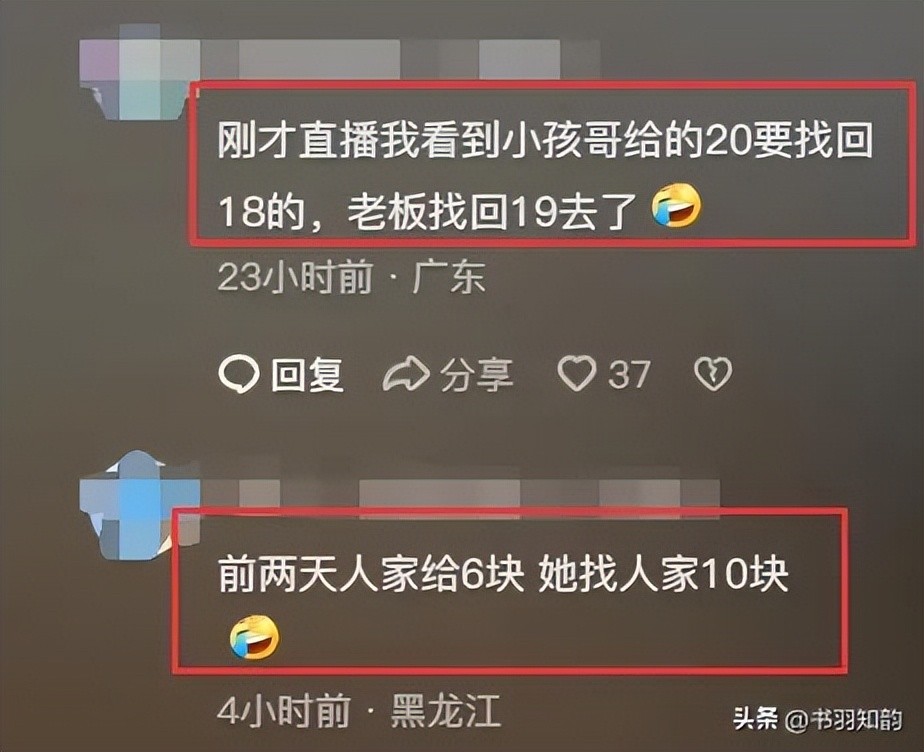Tap the speech-bubble reply icon
Viewport: 924px width, 752px height.
click(x=239, y=374)
